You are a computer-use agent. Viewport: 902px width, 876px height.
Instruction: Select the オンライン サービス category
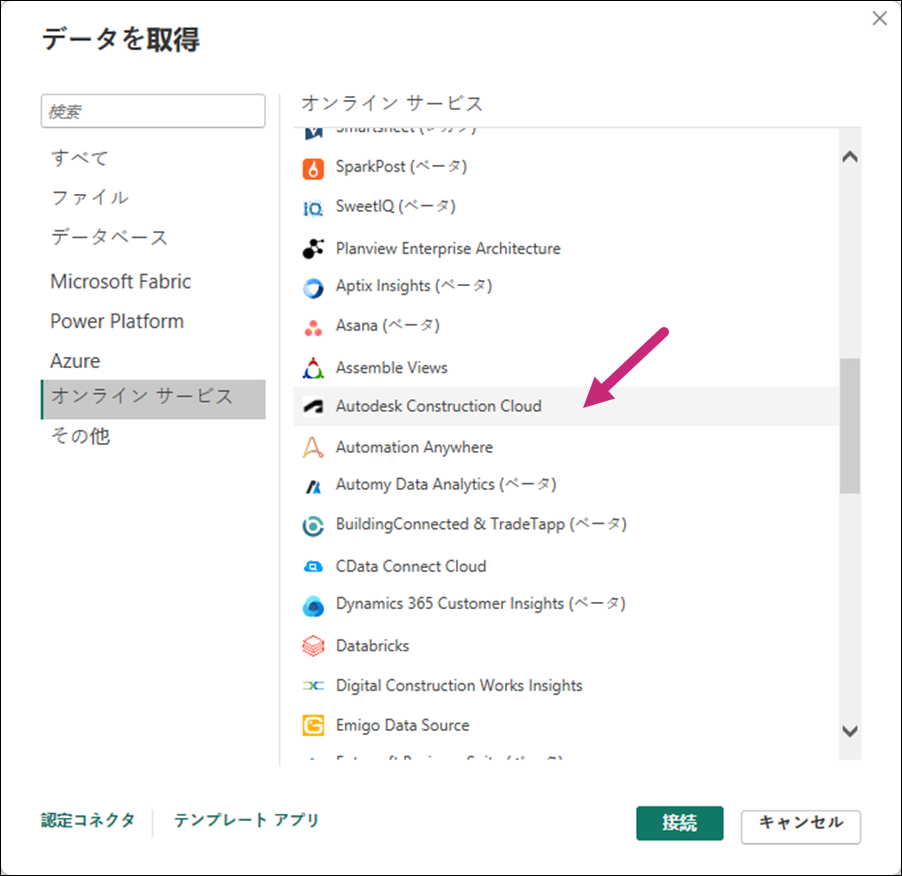coord(153,399)
